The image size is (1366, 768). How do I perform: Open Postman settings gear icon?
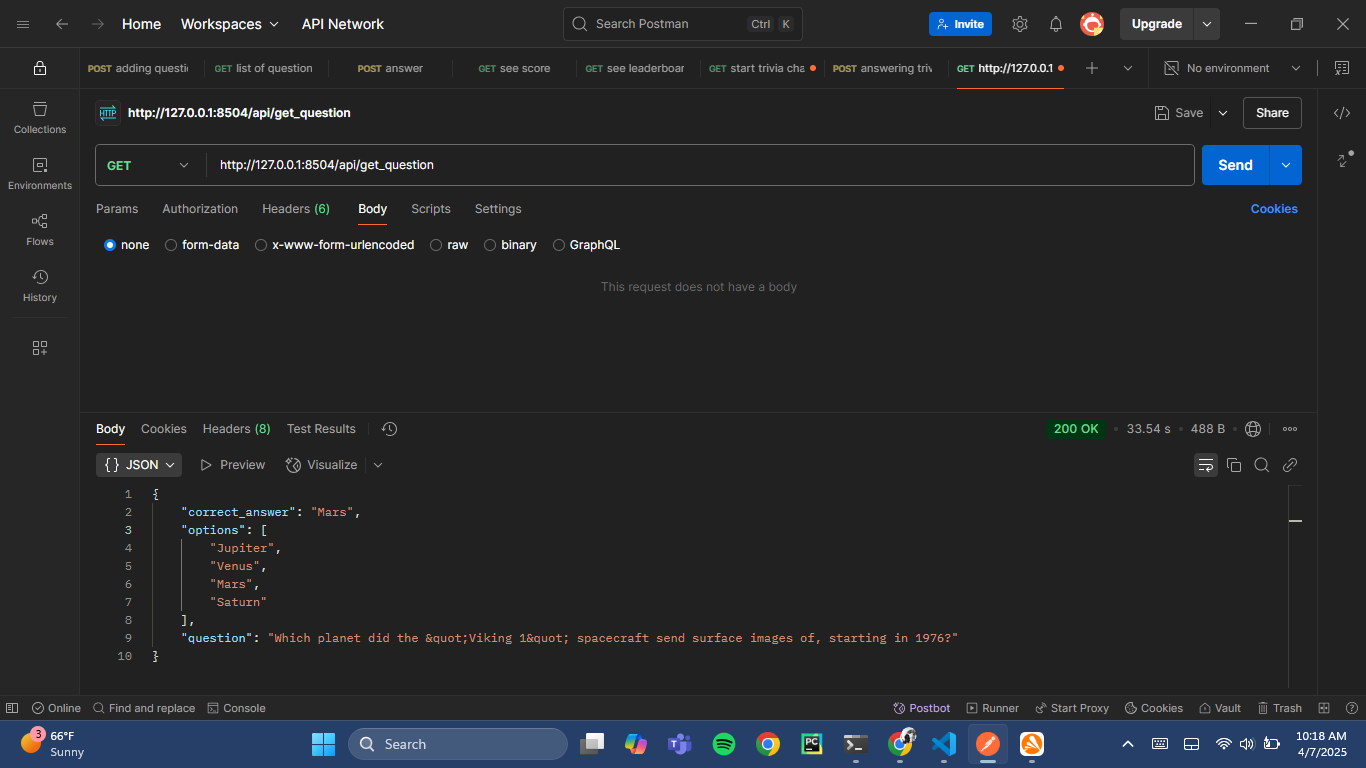[1020, 24]
